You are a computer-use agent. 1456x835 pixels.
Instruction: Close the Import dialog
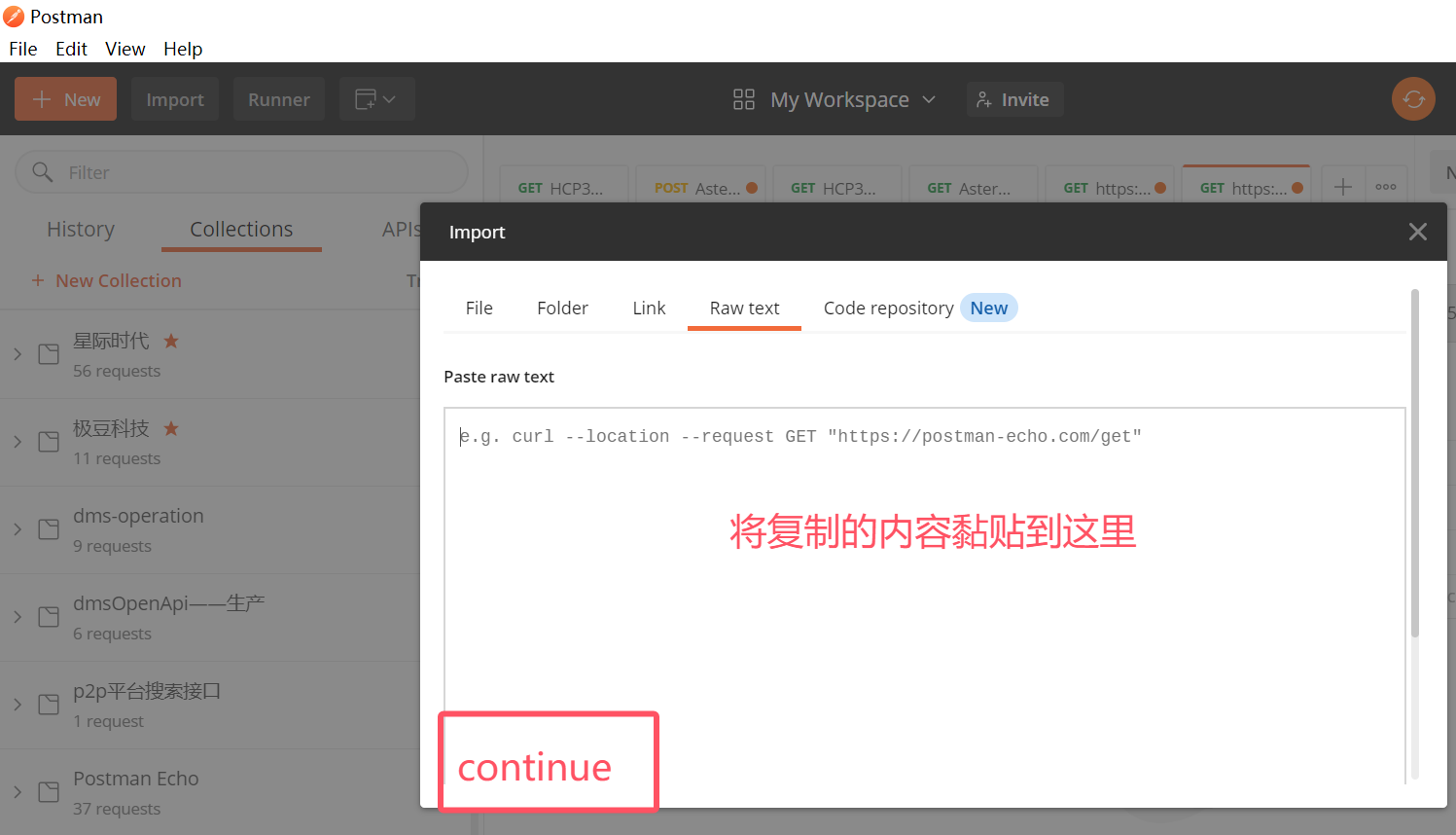pyautogui.click(x=1418, y=232)
